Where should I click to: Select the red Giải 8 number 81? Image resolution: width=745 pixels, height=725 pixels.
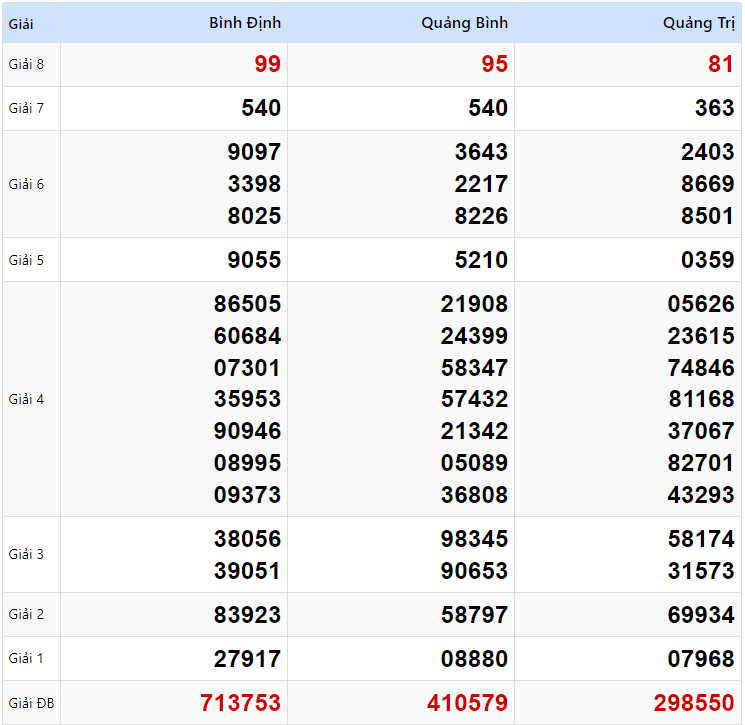coord(720,65)
